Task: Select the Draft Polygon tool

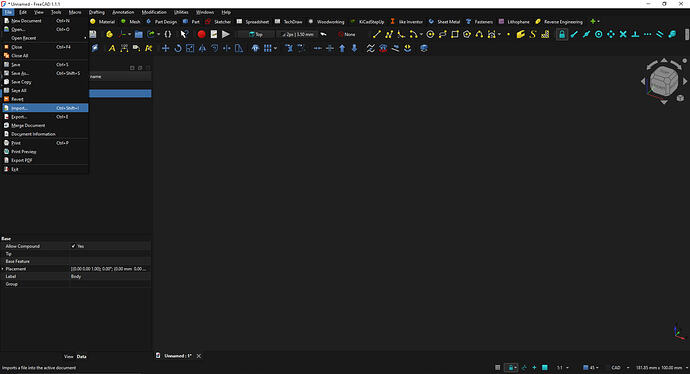Action: [x=467, y=34]
